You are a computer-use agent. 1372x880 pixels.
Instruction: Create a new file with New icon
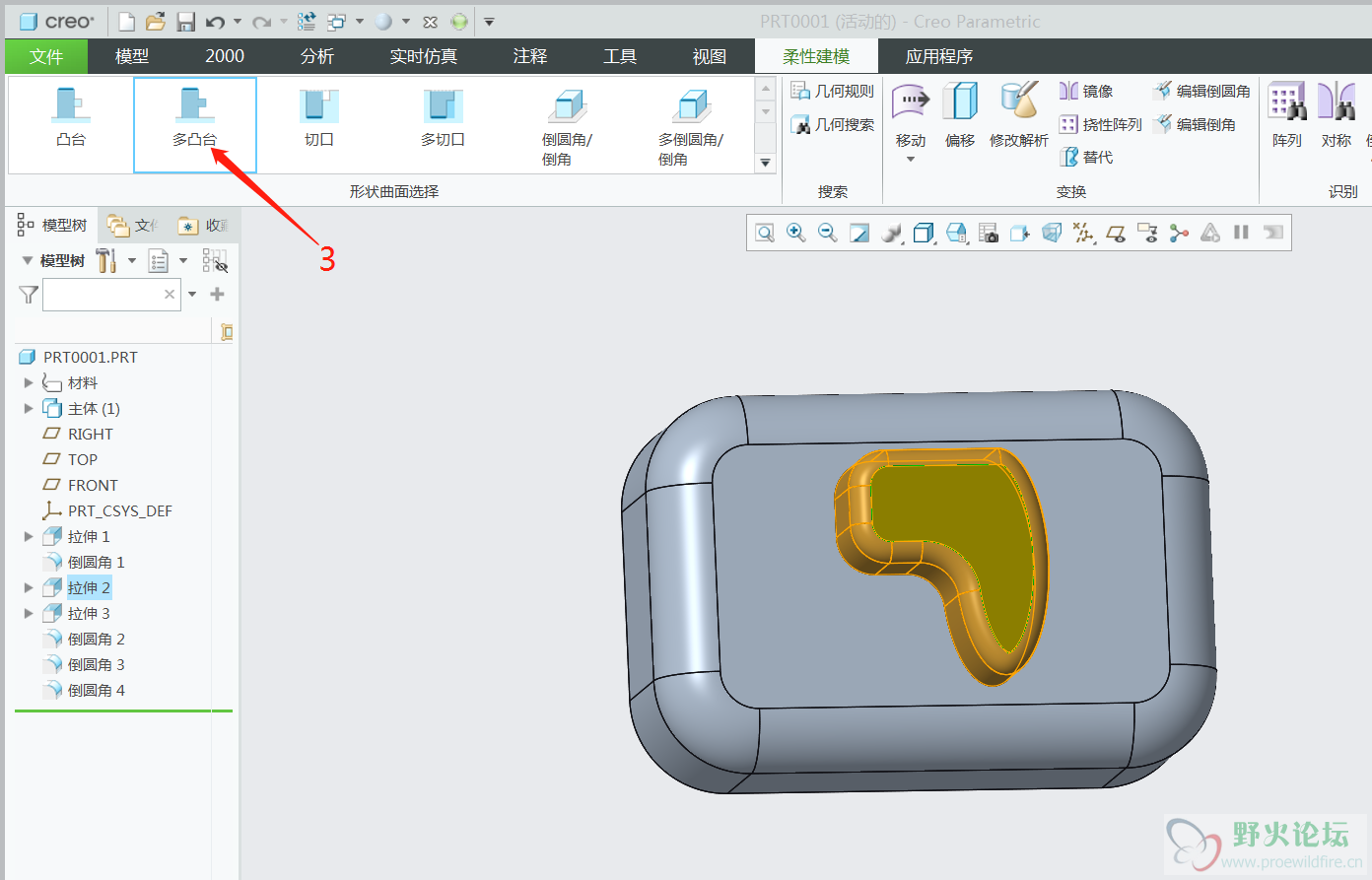pyautogui.click(x=126, y=21)
